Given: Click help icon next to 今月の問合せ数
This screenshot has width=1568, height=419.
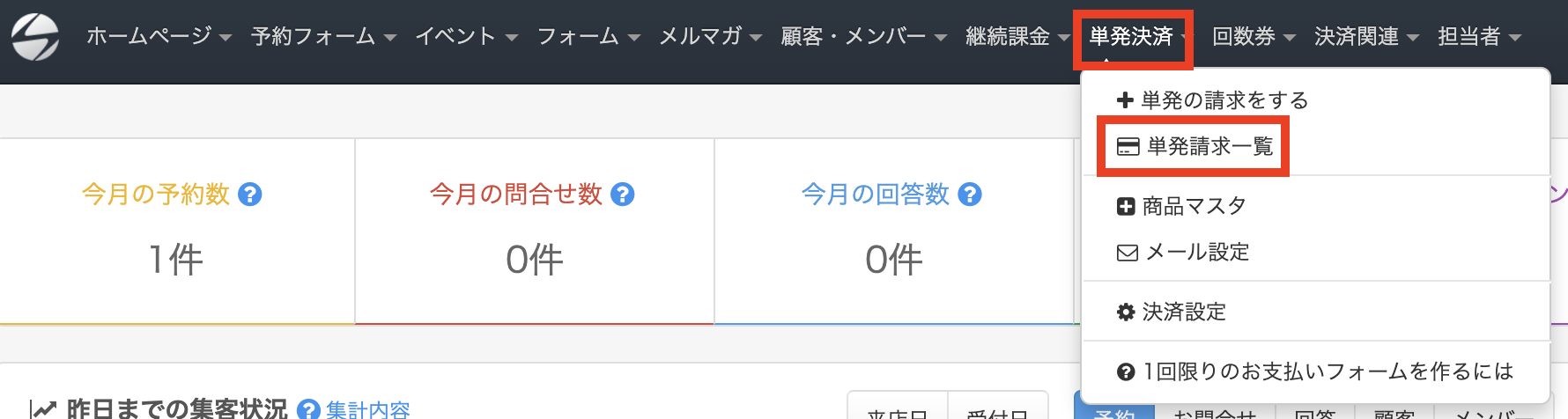Looking at the screenshot, I should click(x=623, y=195).
